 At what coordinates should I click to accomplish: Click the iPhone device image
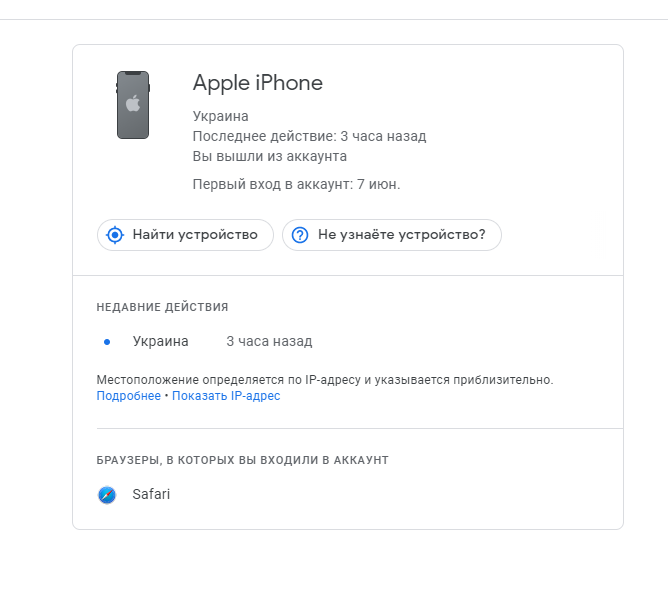[133, 105]
